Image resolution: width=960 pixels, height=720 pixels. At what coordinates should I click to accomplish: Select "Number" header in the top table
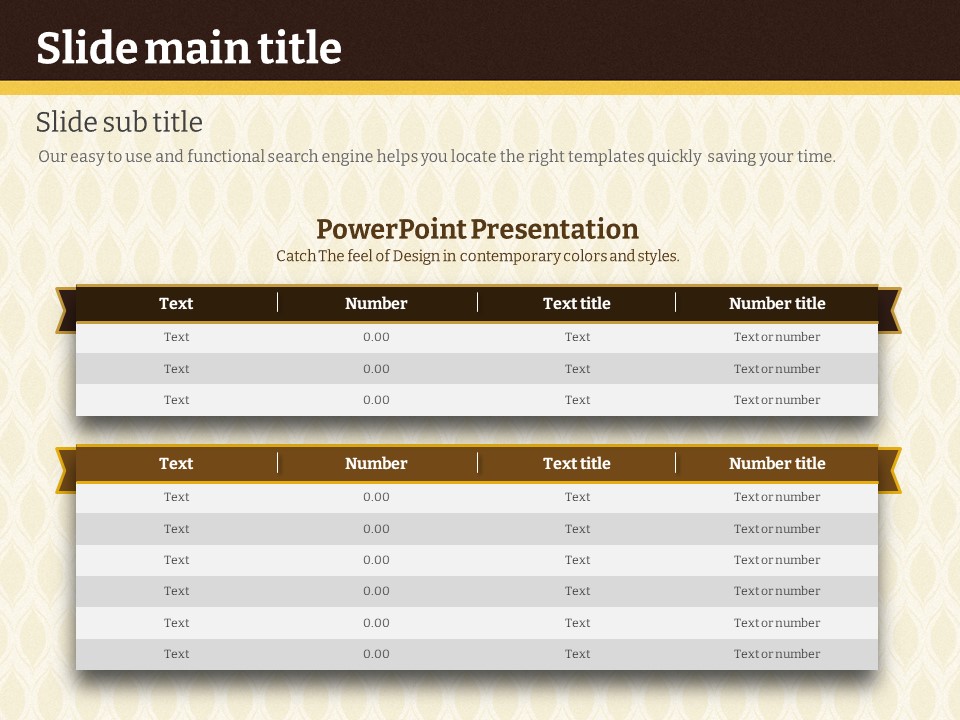[x=376, y=303]
